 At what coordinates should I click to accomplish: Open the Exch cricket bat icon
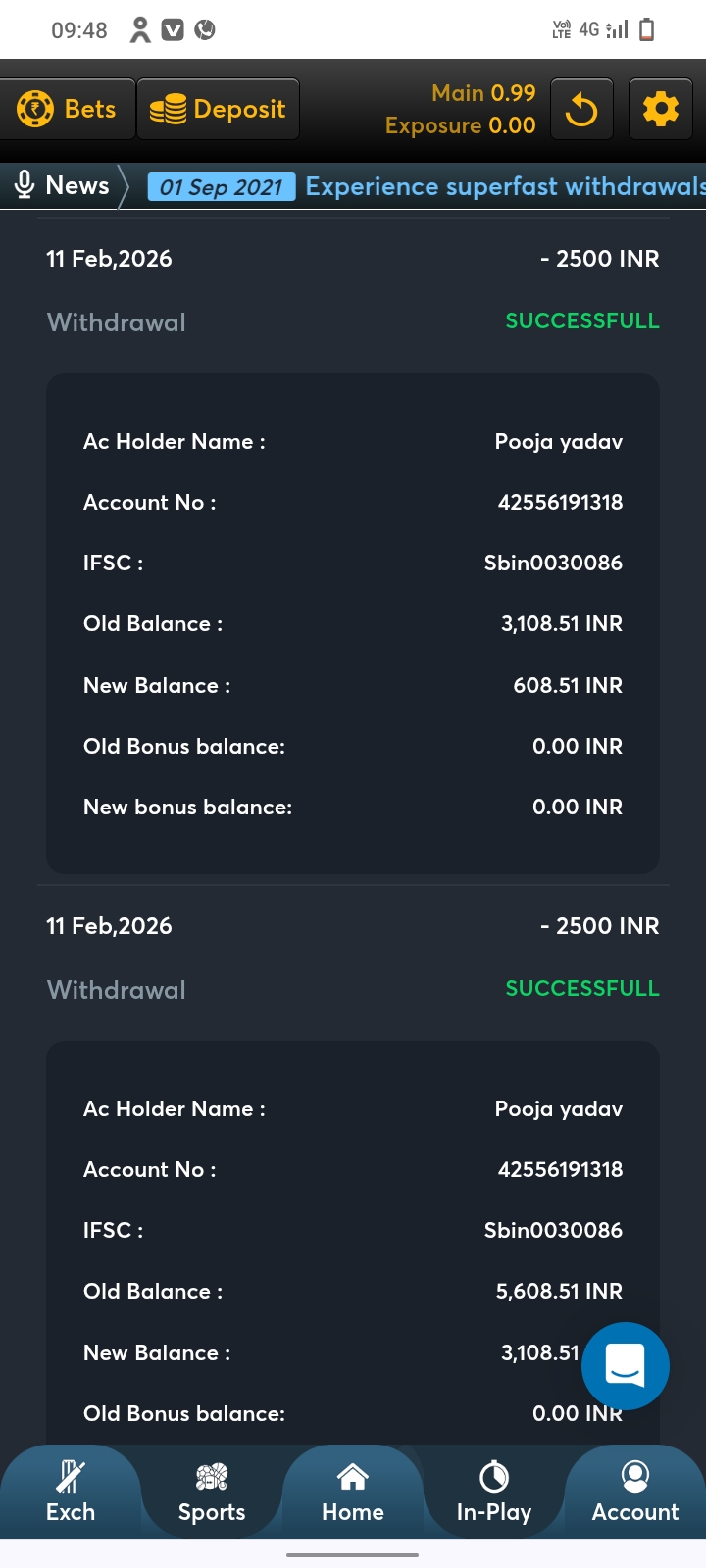(x=71, y=1476)
